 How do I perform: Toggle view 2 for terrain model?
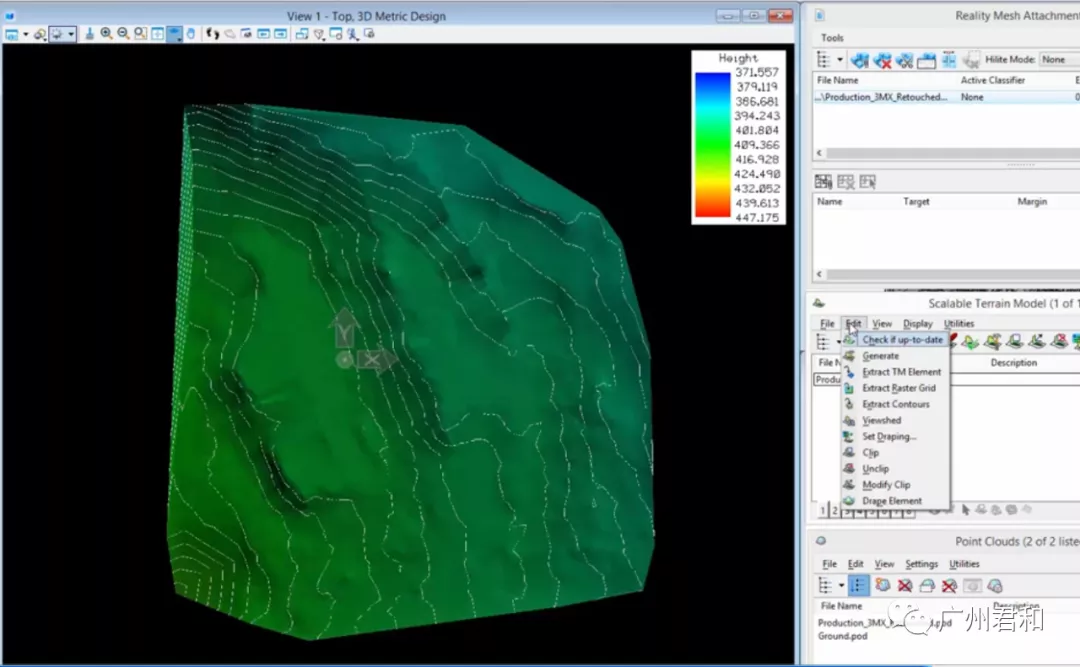(x=835, y=511)
